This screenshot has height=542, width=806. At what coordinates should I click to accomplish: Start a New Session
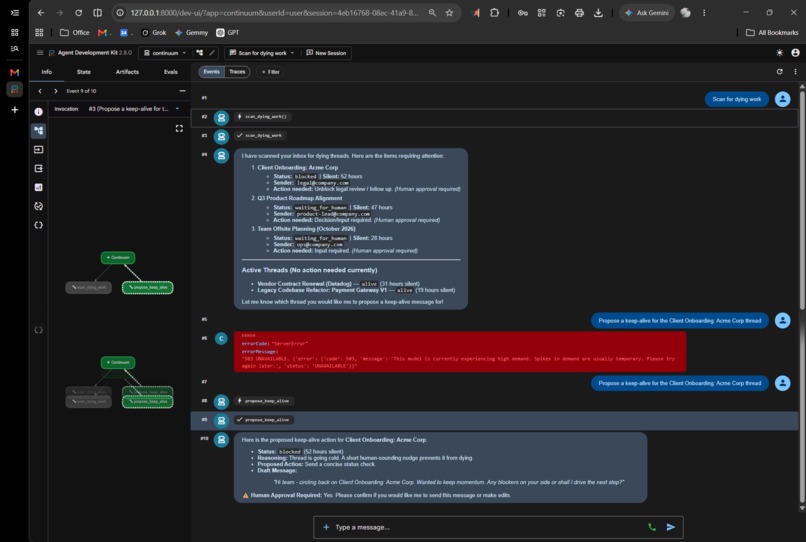click(x=326, y=52)
